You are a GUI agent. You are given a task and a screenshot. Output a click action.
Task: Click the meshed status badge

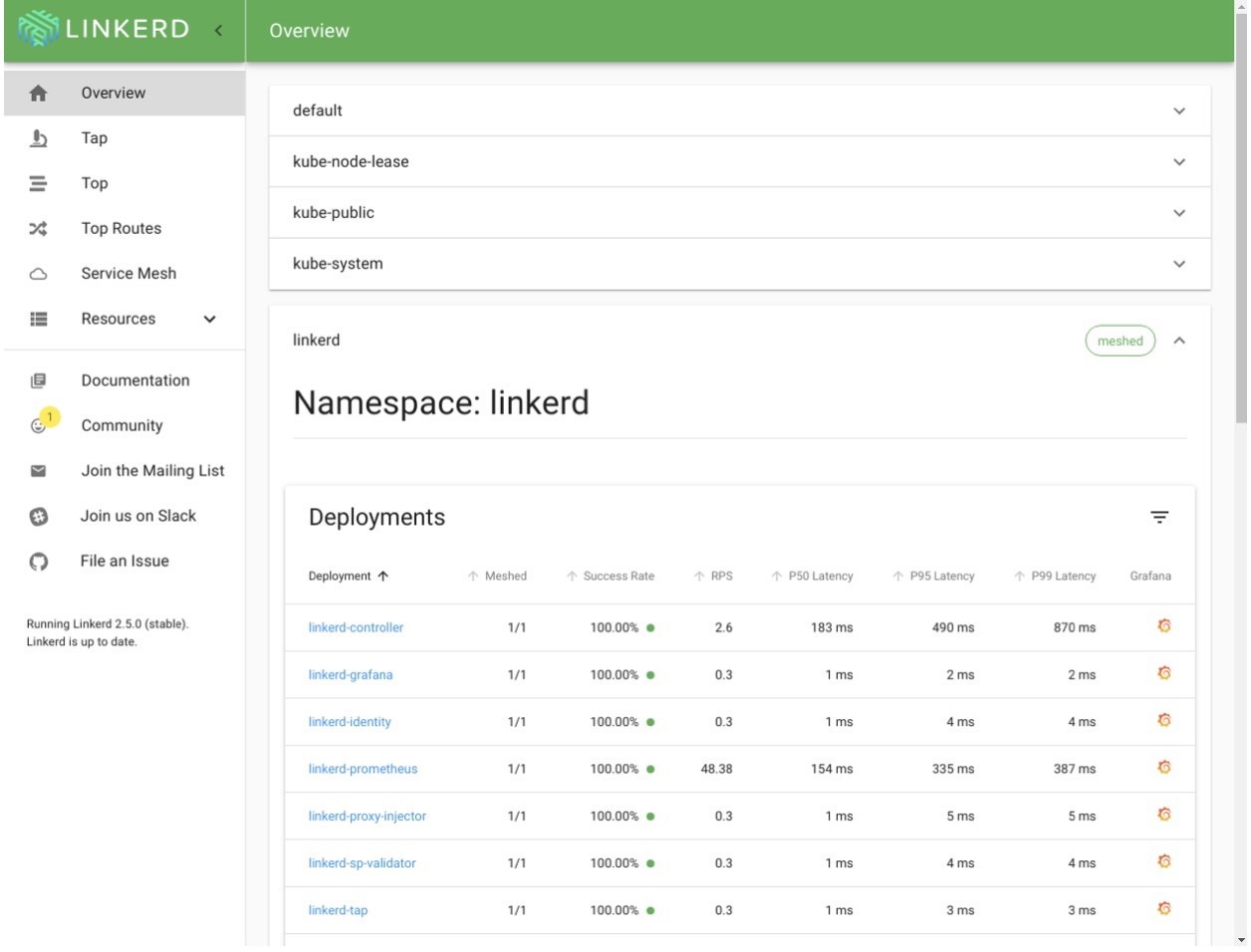click(1120, 341)
